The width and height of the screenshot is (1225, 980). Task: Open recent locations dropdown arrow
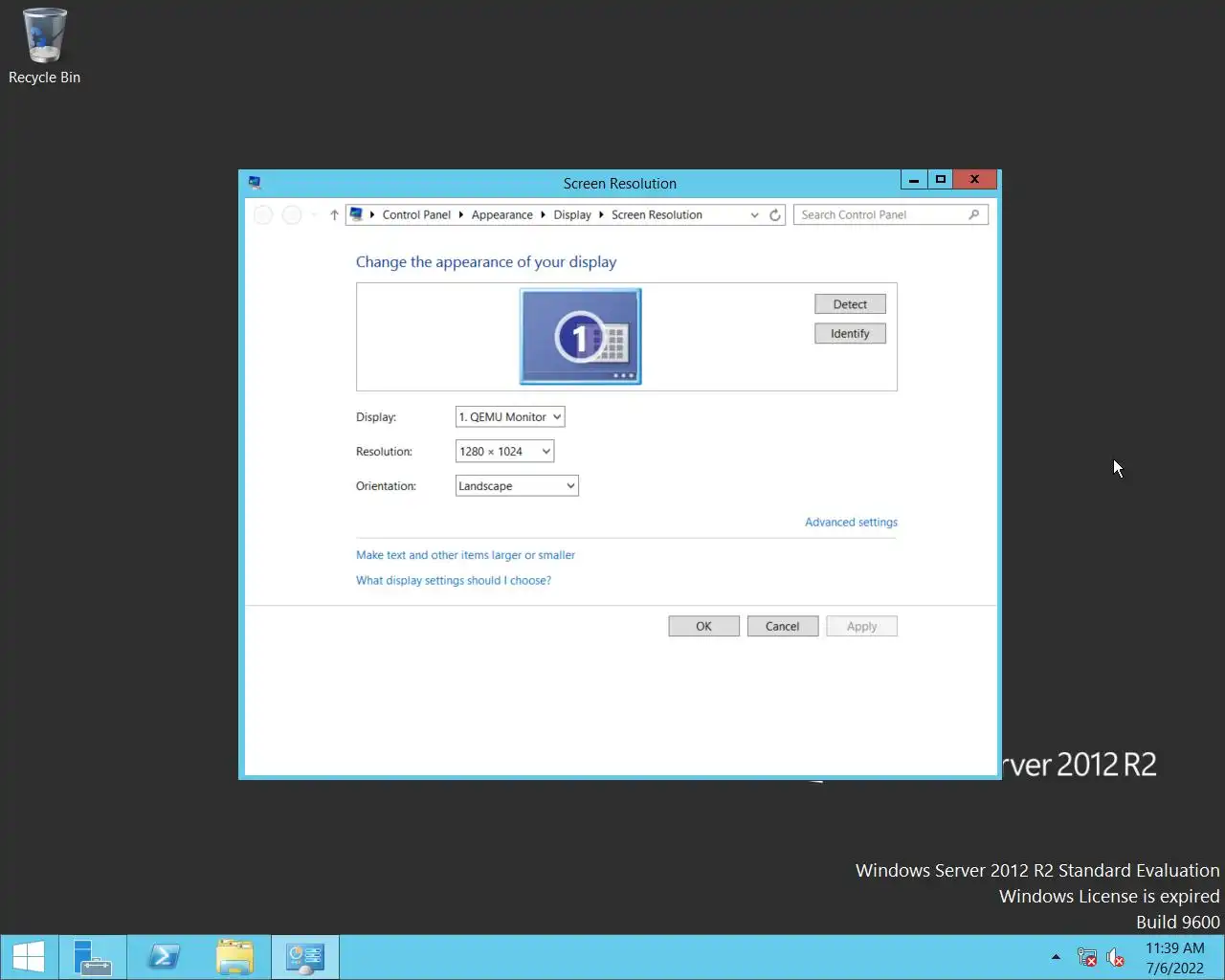[x=314, y=215]
